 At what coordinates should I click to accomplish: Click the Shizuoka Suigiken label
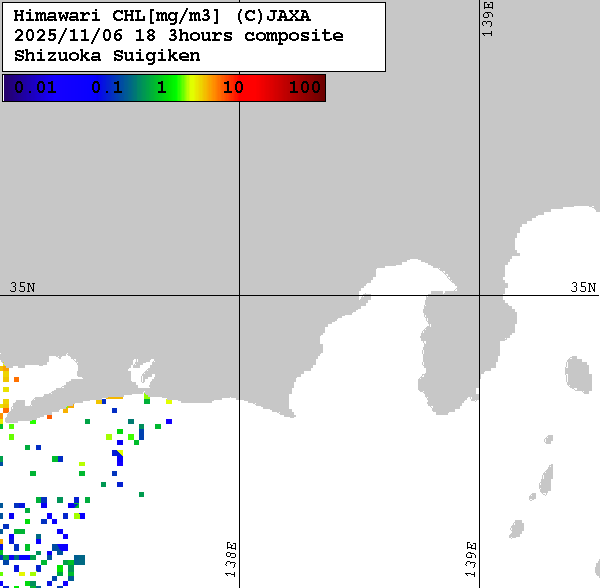pos(106,56)
